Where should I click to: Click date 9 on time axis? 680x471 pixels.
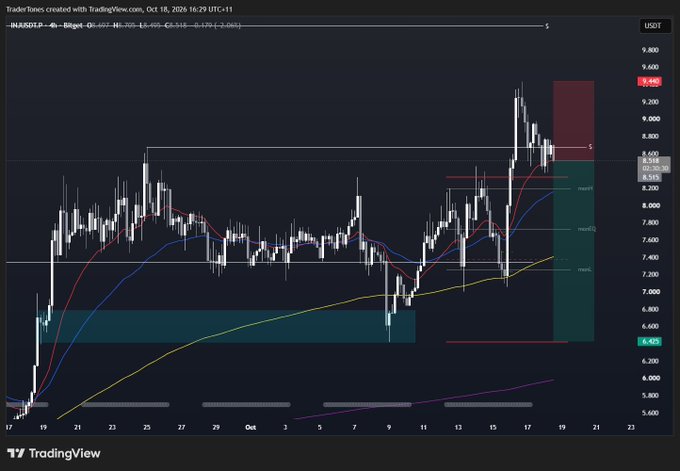pyautogui.click(x=389, y=427)
